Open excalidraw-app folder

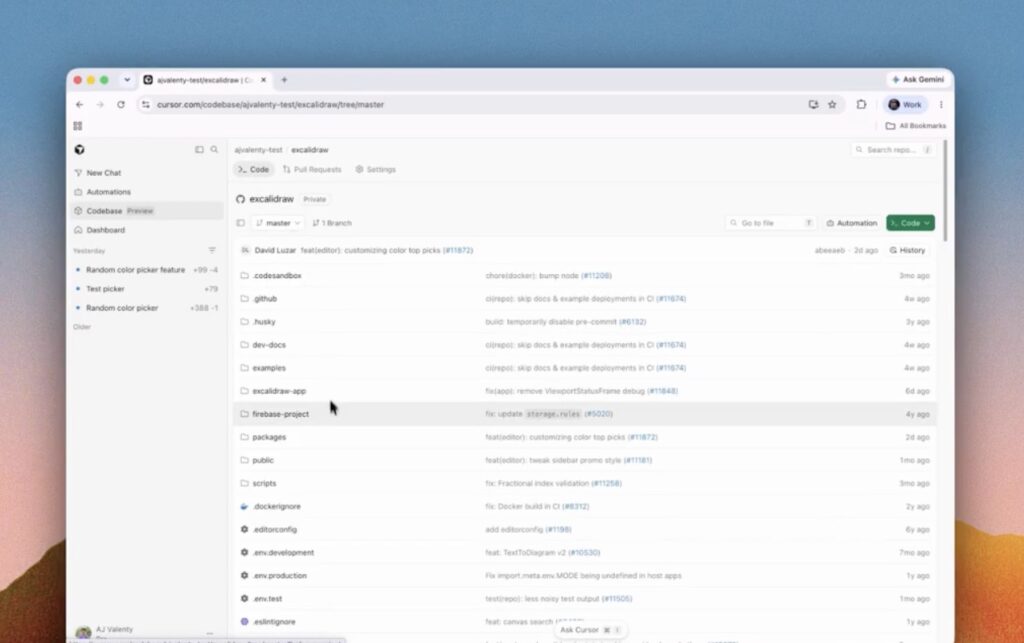click(x=279, y=391)
